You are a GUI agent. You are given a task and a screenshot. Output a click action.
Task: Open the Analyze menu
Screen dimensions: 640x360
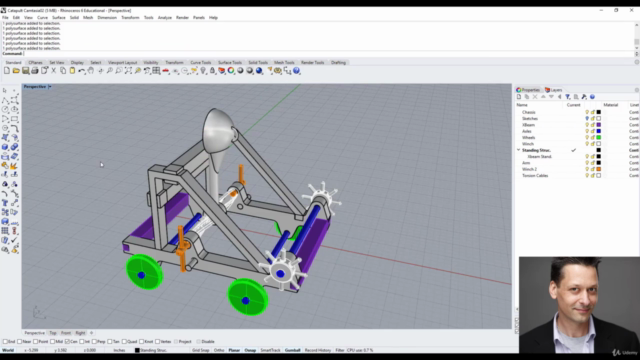[165, 18]
